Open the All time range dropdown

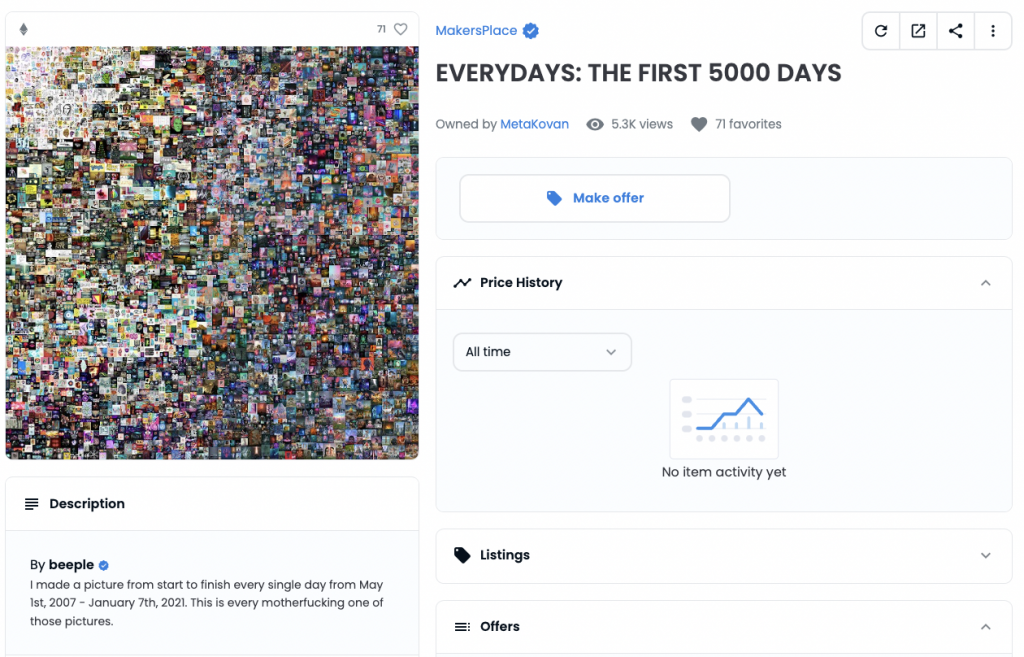[542, 352]
